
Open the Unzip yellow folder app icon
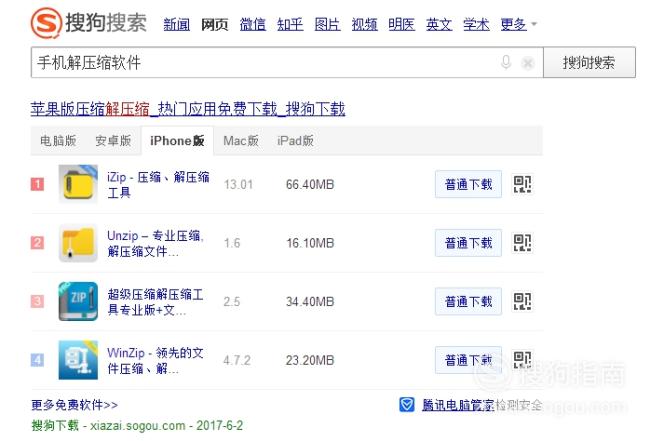pyautogui.click(x=78, y=243)
